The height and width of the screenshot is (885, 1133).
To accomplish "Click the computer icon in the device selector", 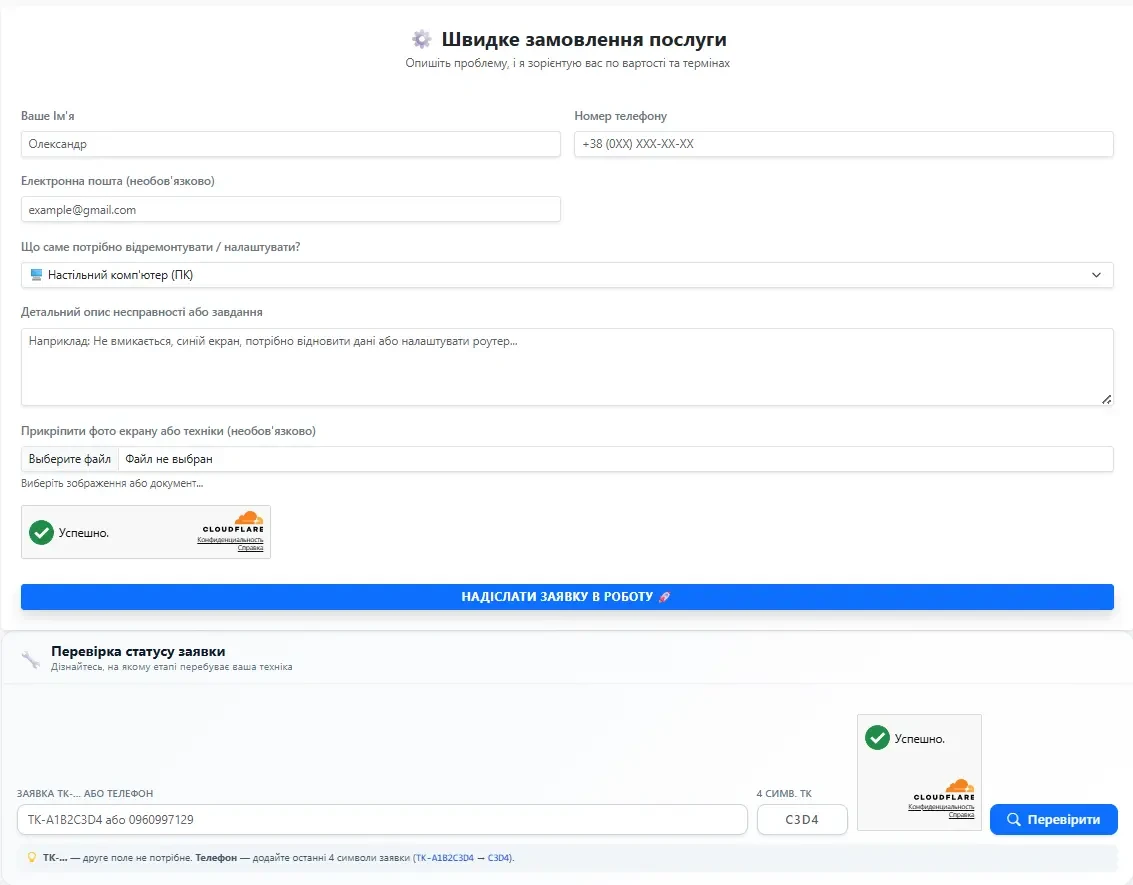I will pos(36,275).
